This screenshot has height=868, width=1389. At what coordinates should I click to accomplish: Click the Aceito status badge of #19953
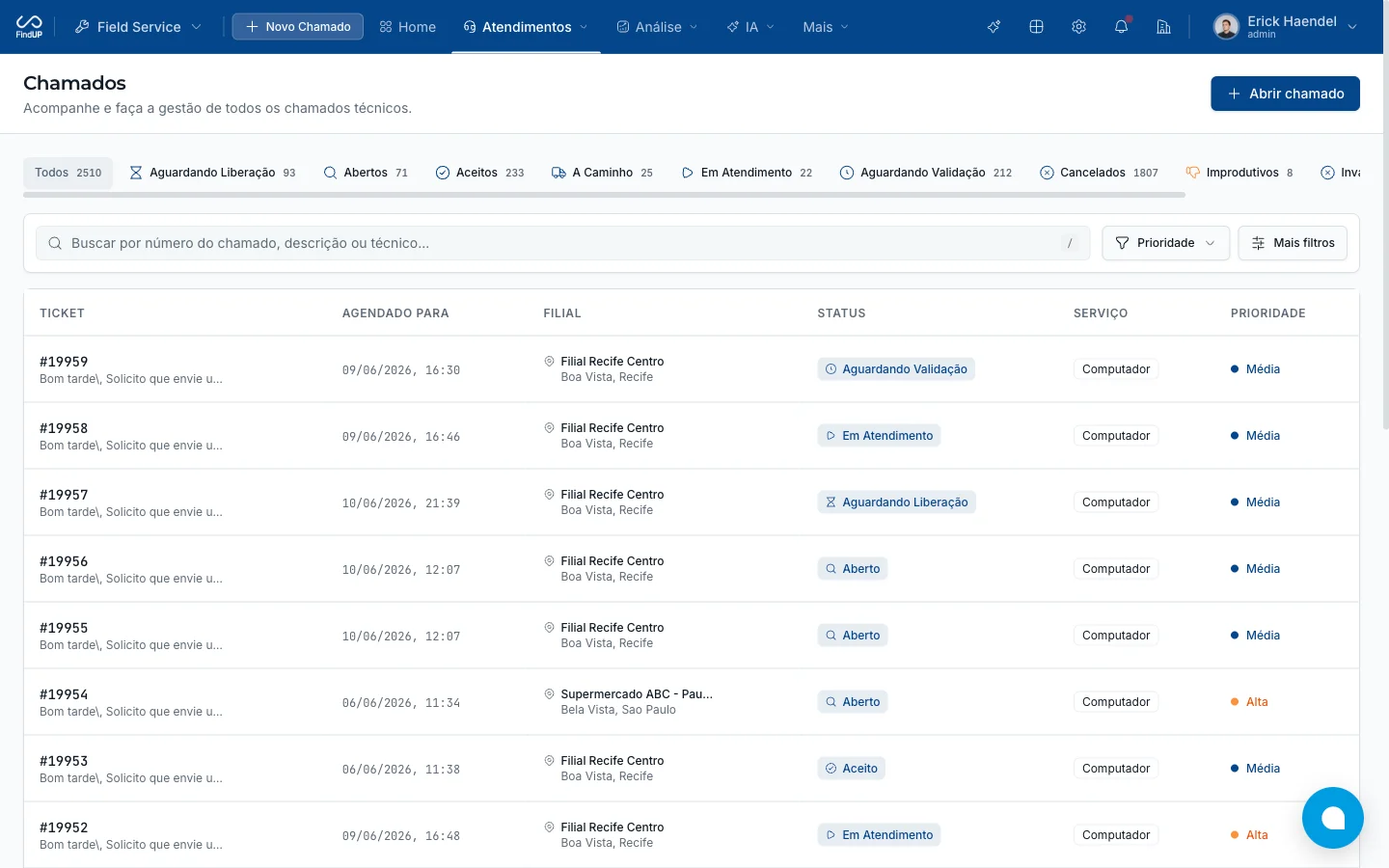pyautogui.click(x=852, y=769)
